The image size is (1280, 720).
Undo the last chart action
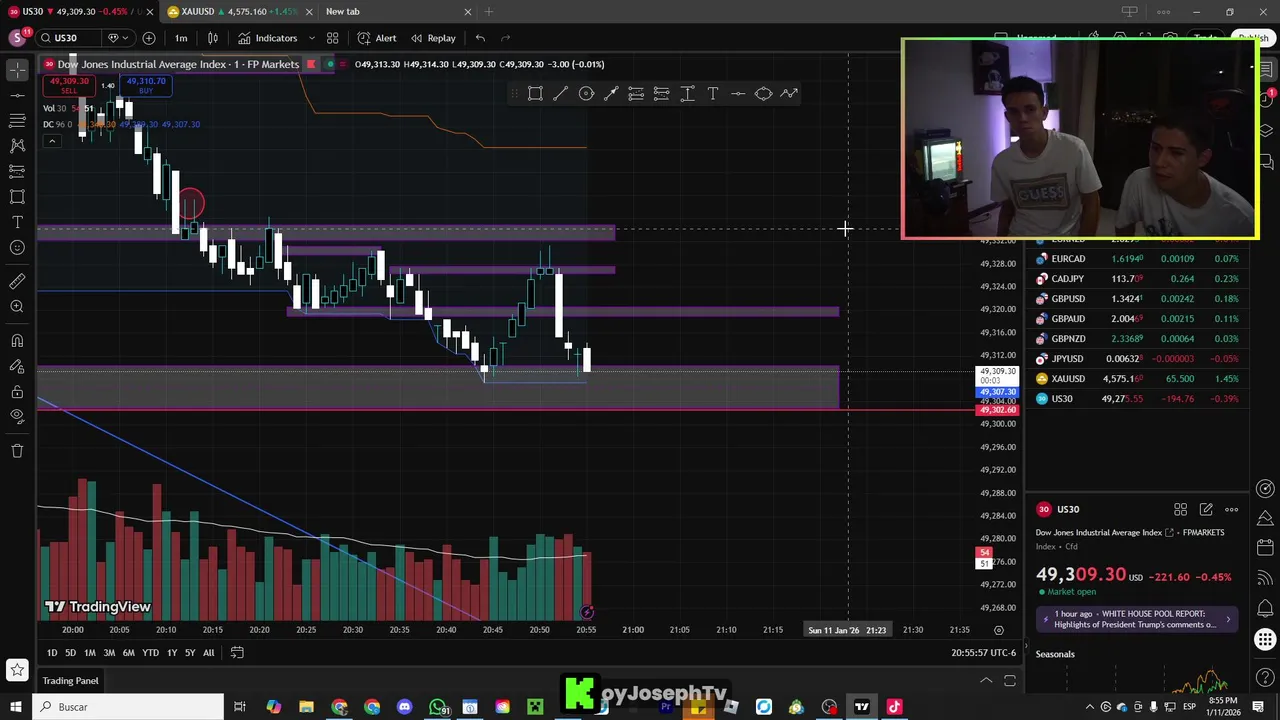(x=480, y=38)
